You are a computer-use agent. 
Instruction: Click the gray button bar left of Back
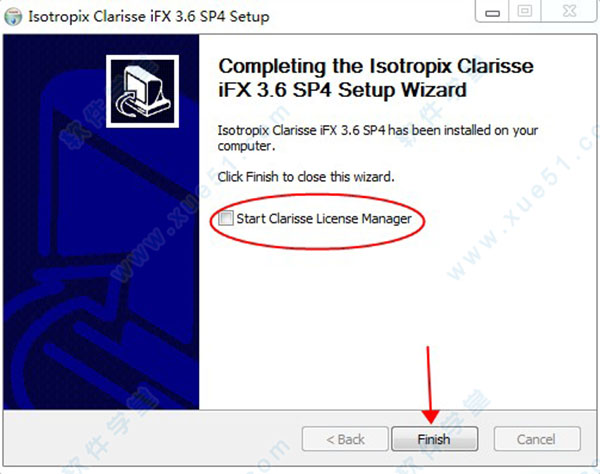coord(153,438)
